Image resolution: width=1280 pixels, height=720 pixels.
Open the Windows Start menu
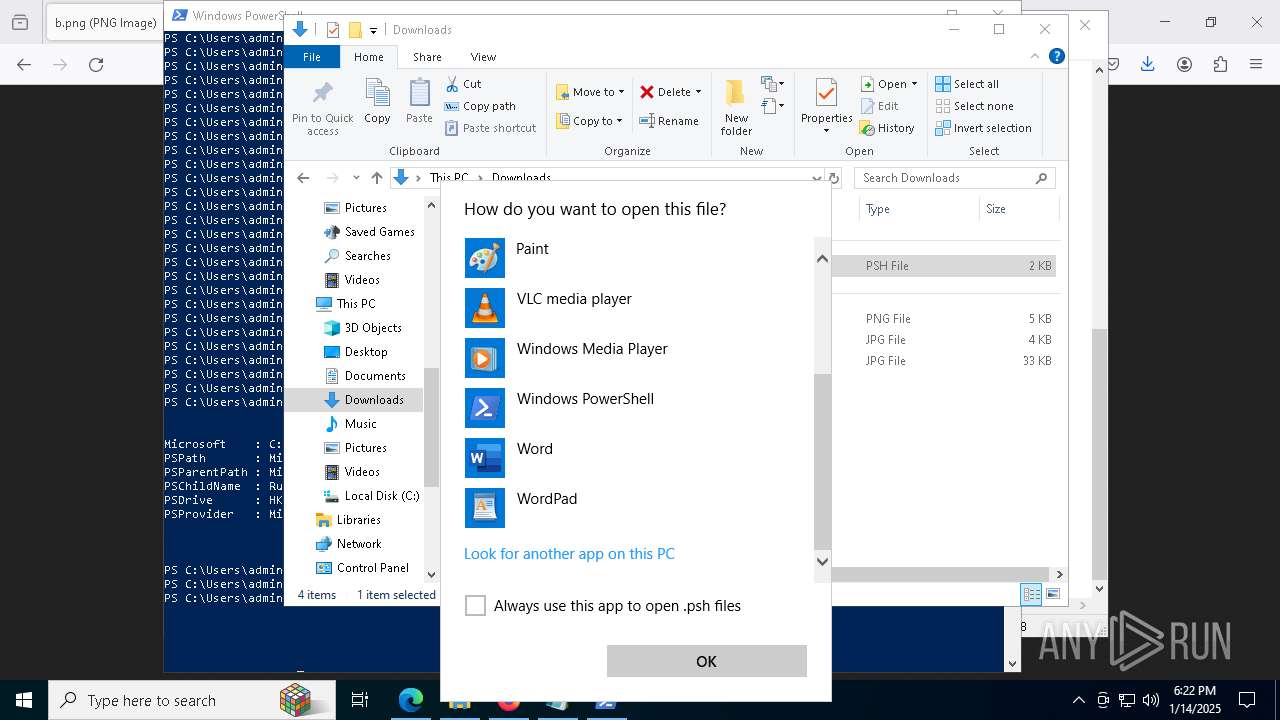[24, 700]
